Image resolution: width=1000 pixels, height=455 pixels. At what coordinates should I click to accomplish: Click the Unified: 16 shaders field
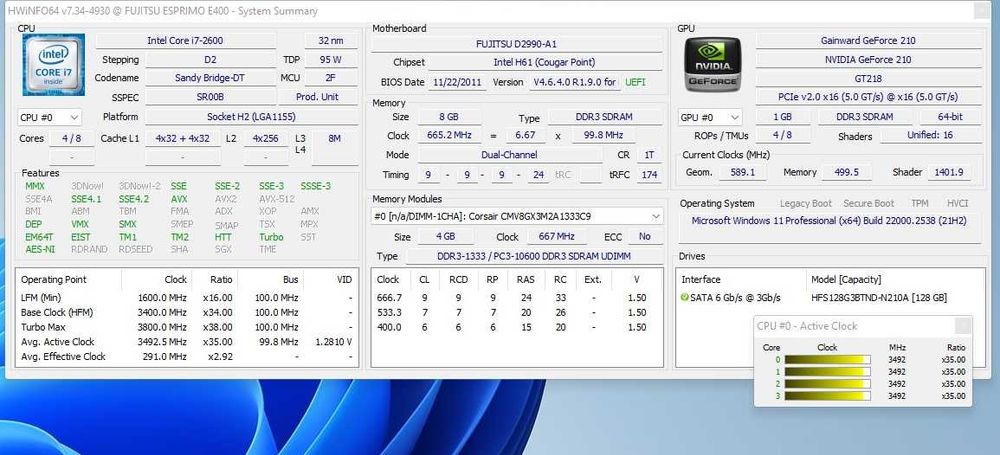(x=930, y=135)
